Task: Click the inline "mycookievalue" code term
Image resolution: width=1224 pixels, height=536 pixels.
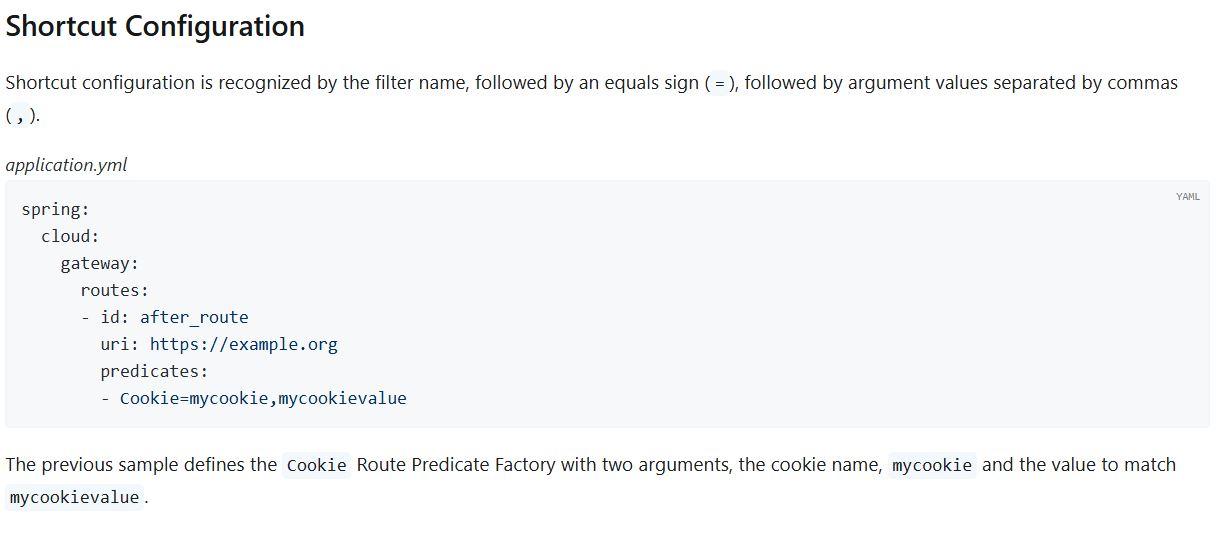Action: tap(74, 498)
